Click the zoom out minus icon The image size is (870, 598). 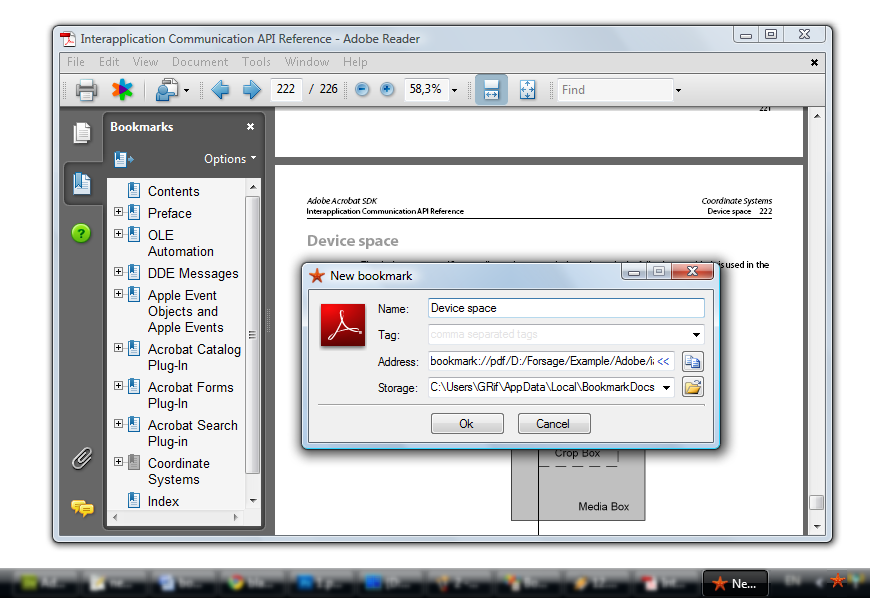362,89
